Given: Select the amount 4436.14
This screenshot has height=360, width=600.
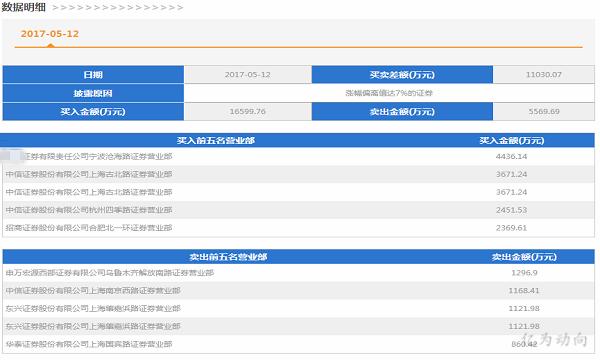Looking at the screenshot, I should pyautogui.click(x=511, y=156).
